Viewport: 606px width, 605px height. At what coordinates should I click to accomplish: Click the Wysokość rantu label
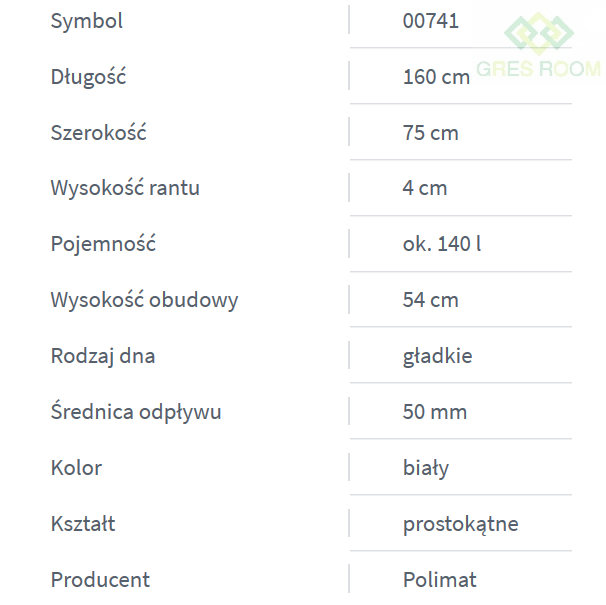(125, 189)
